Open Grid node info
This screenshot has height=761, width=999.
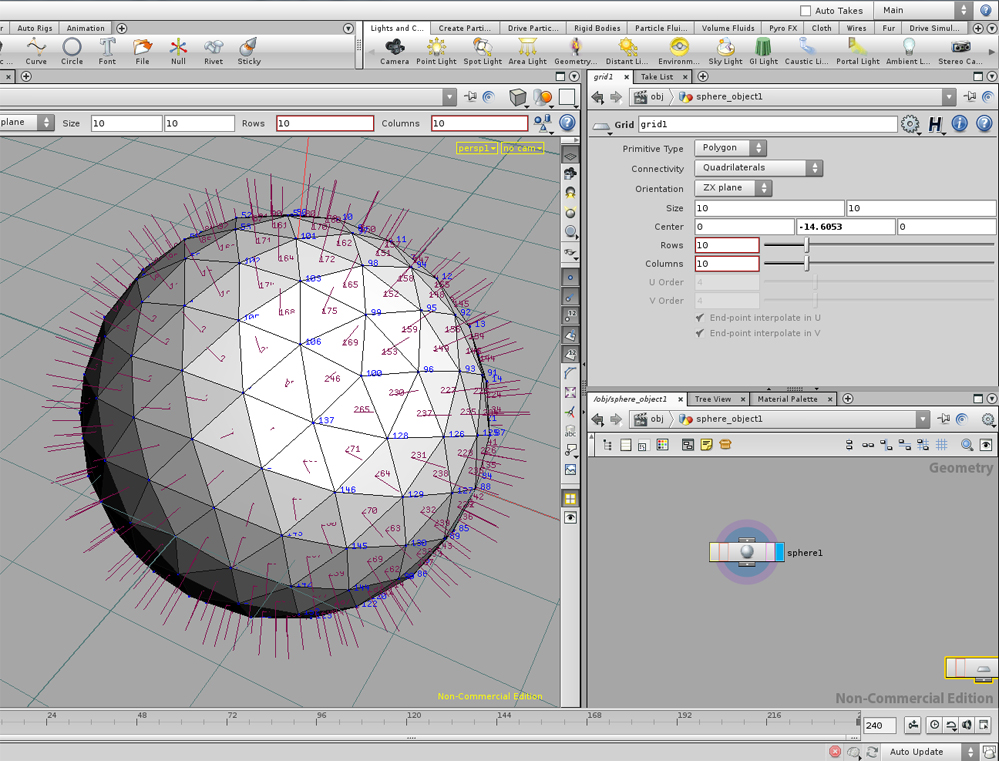[959, 124]
